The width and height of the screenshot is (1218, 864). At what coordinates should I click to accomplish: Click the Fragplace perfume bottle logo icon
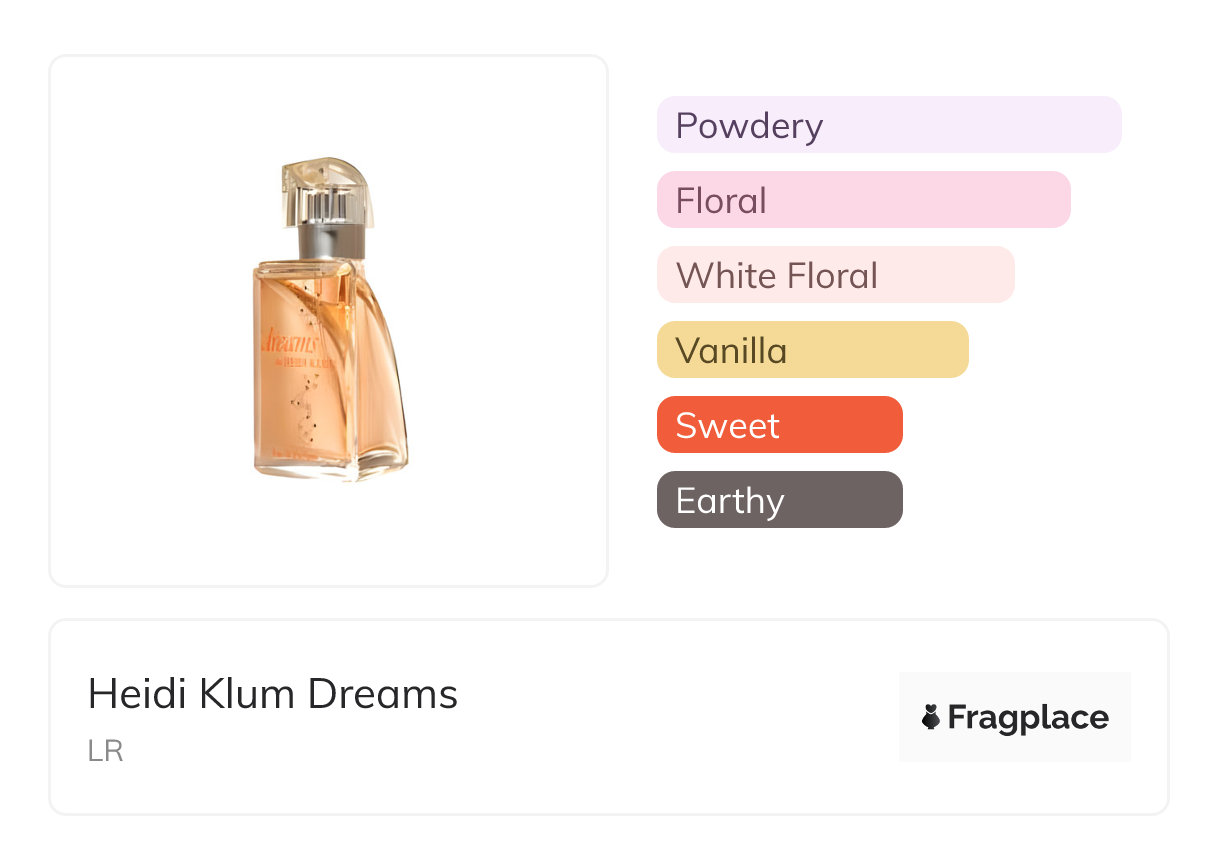(x=931, y=717)
